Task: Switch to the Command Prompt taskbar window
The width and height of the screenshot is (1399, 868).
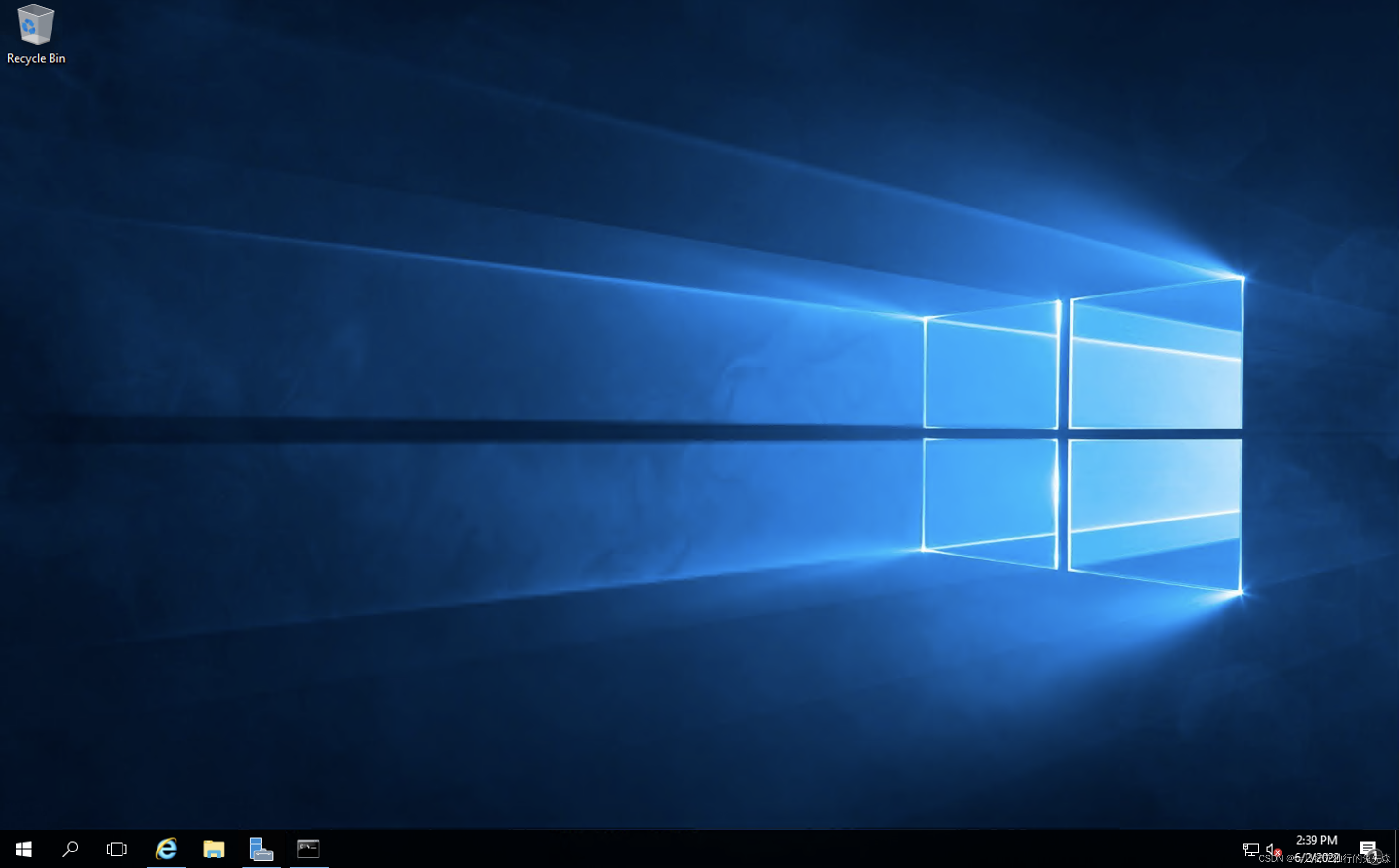Action: [x=309, y=849]
